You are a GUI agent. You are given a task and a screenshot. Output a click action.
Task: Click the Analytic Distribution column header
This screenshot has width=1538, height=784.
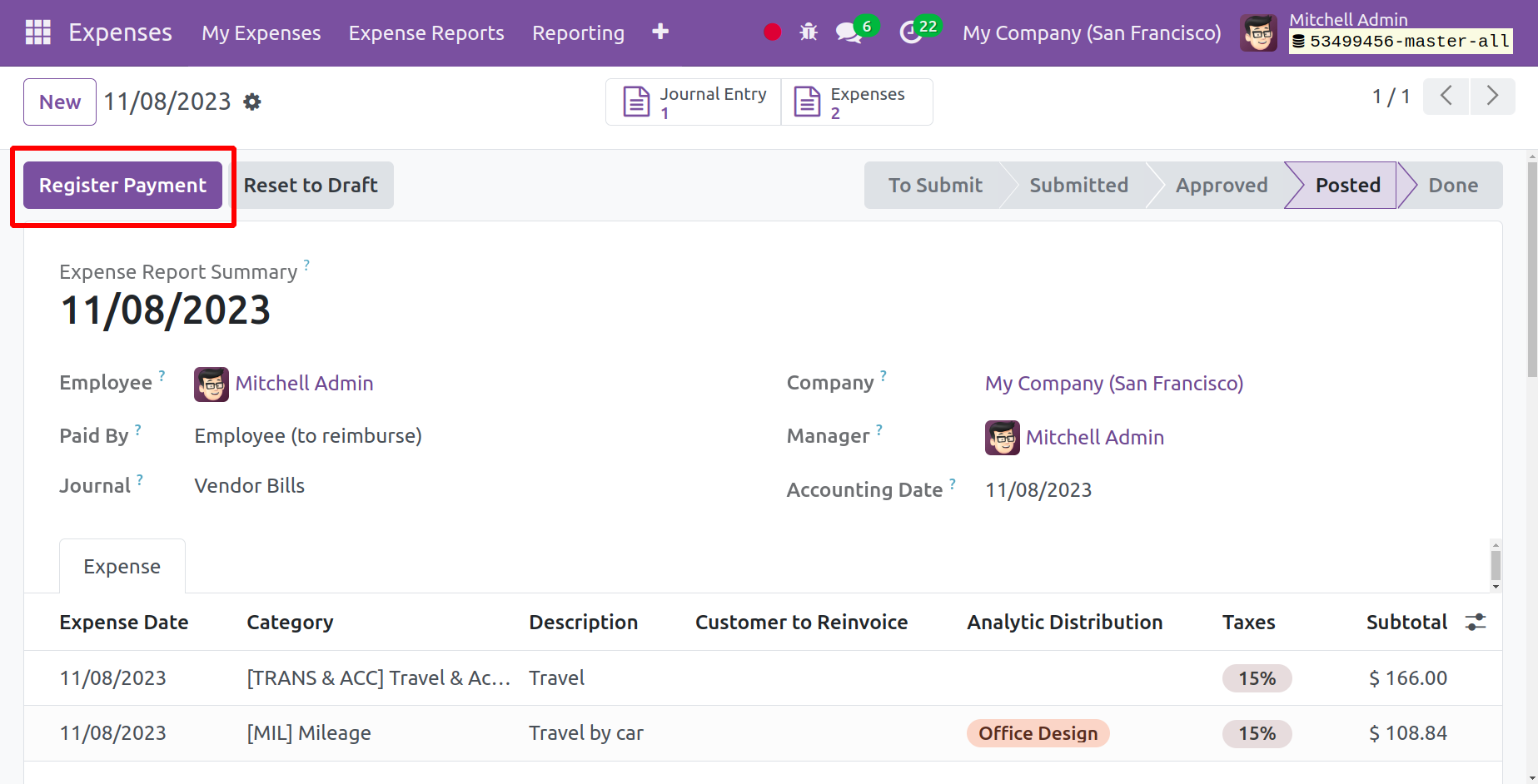(1064, 623)
